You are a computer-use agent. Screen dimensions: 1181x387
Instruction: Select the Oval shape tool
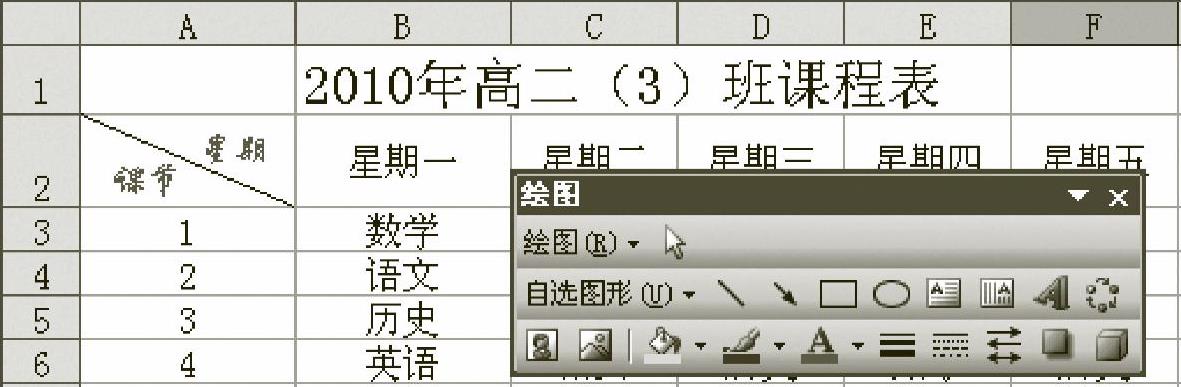[x=891, y=294]
